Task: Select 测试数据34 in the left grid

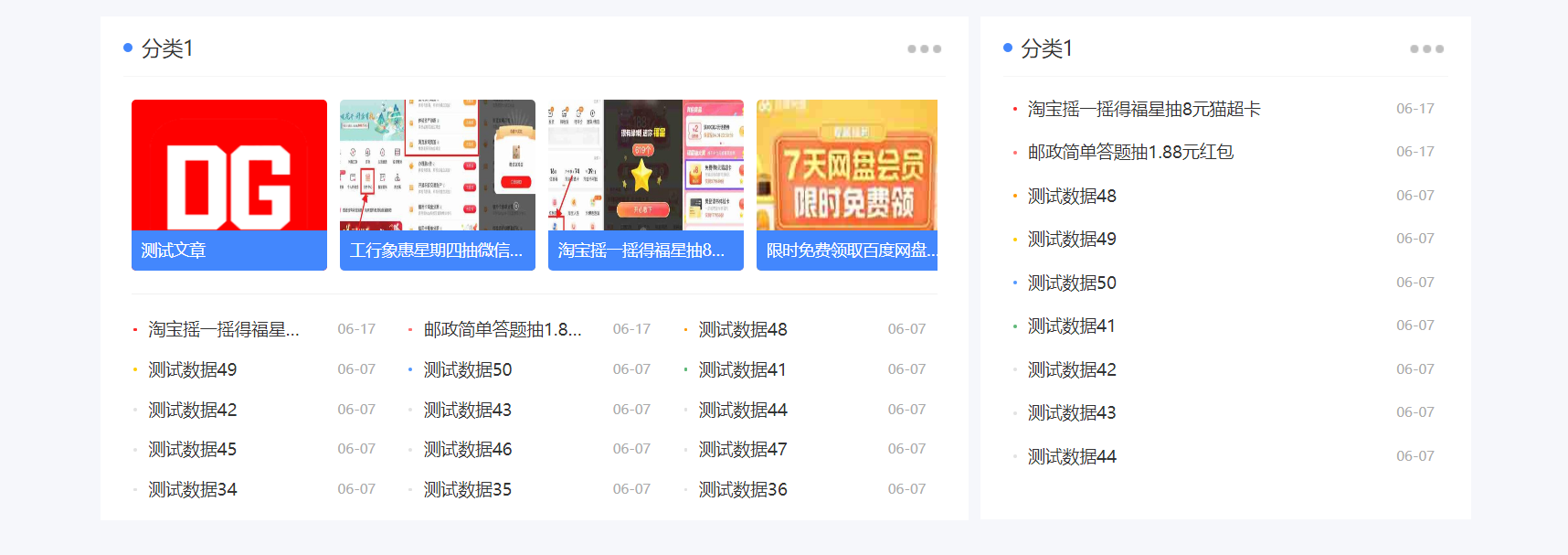Action: (x=193, y=489)
